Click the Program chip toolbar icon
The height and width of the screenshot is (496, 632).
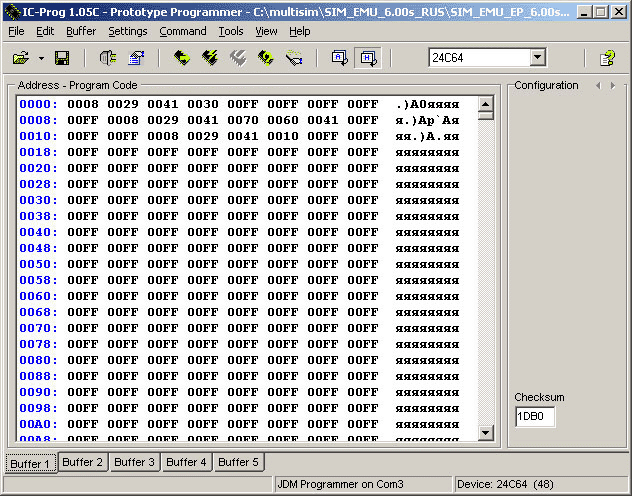click(210, 58)
